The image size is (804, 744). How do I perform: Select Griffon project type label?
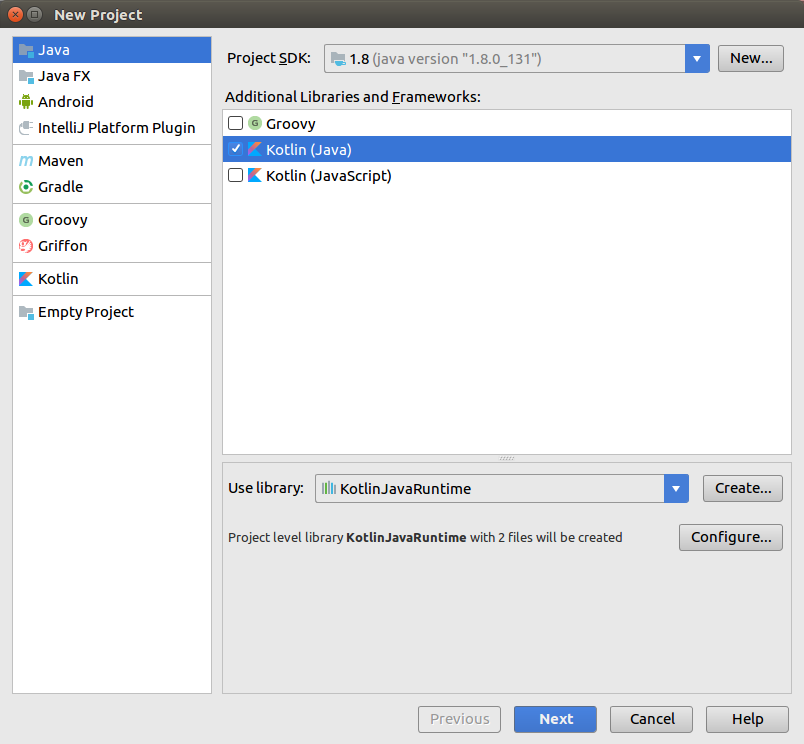pos(63,246)
